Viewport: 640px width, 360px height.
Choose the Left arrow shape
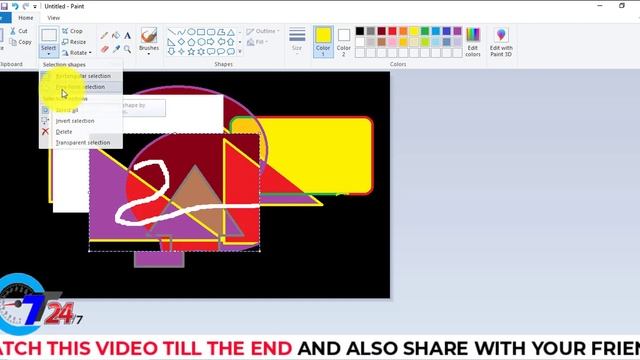coord(221,42)
